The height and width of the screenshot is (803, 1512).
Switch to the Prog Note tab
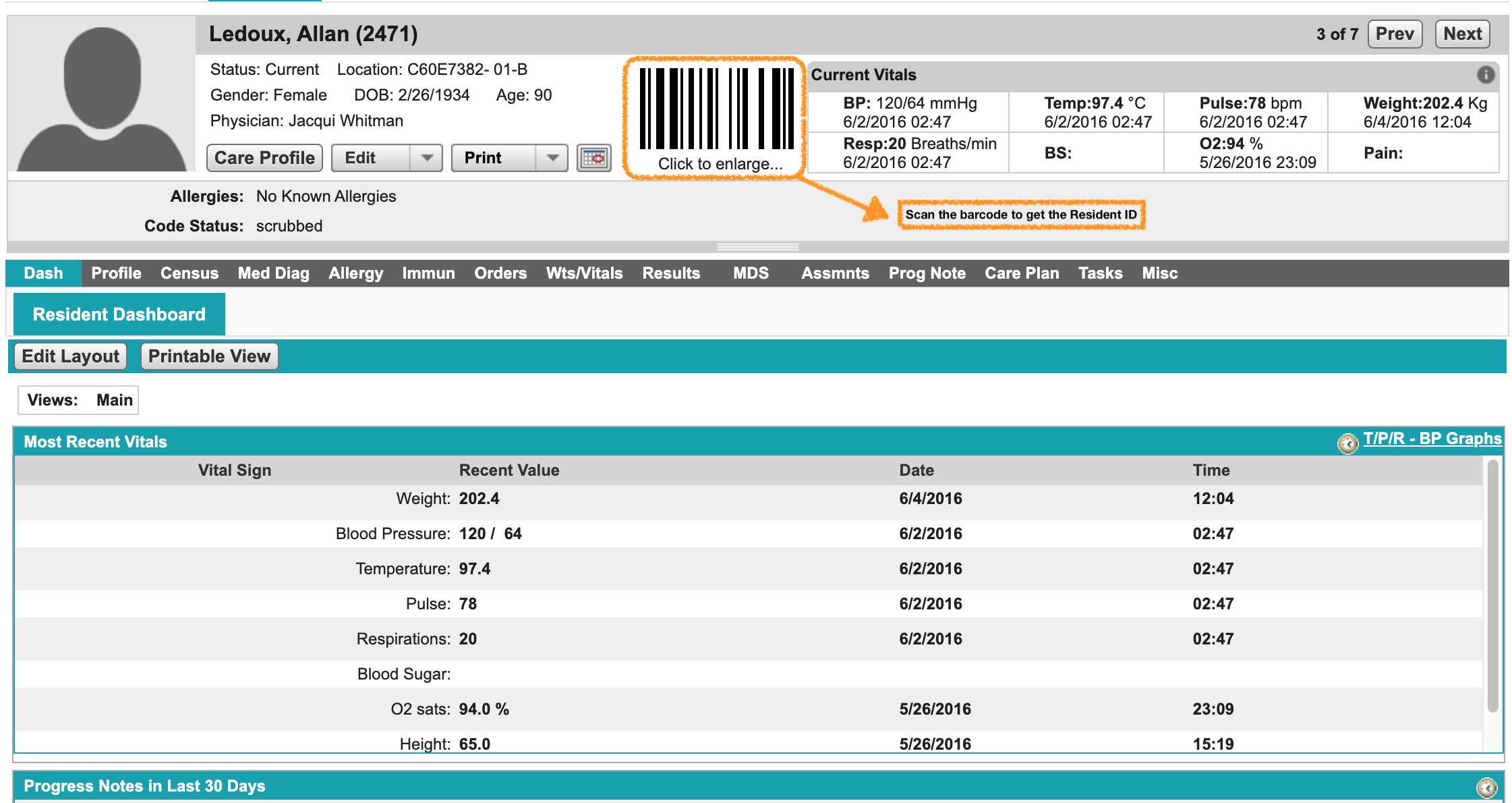coord(927,273)
